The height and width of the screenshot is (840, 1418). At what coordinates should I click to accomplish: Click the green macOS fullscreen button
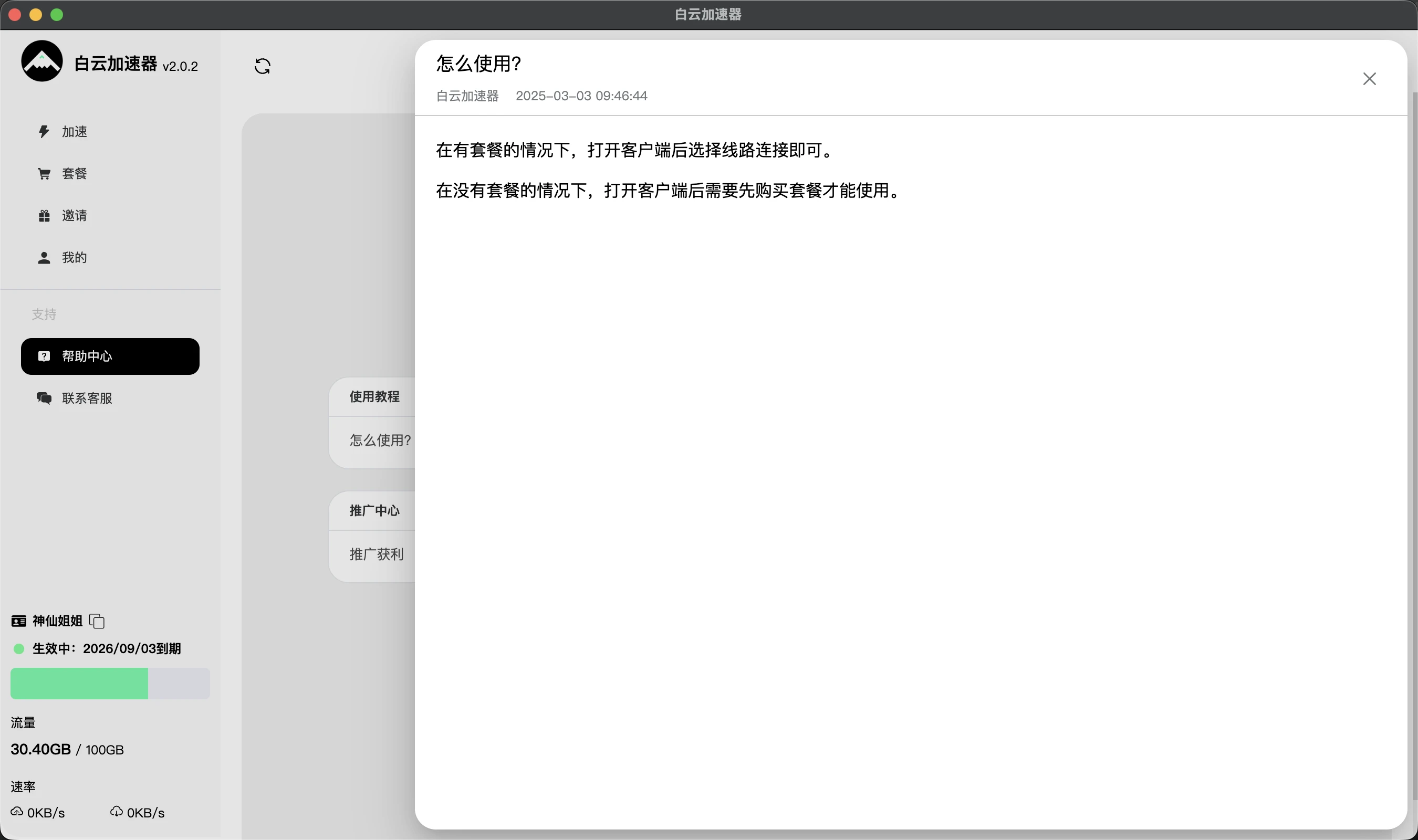tap(57, 15)
